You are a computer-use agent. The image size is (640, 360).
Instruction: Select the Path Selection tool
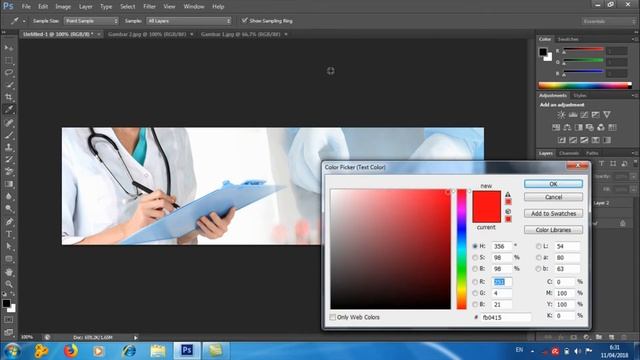[x=9, y=246]
